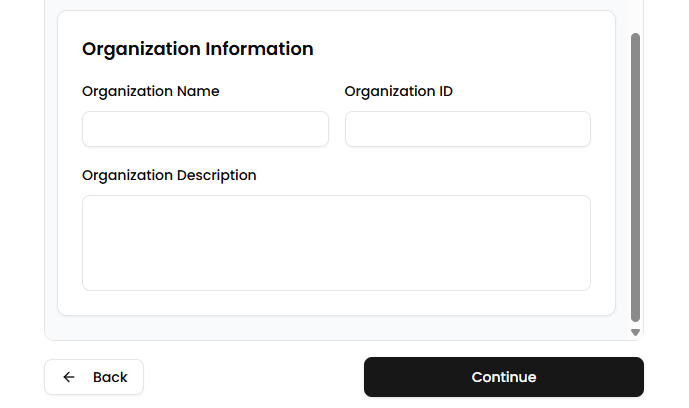Click the Continue text label
This screenshot has height=408, width=689.
(x=504, y=377)
